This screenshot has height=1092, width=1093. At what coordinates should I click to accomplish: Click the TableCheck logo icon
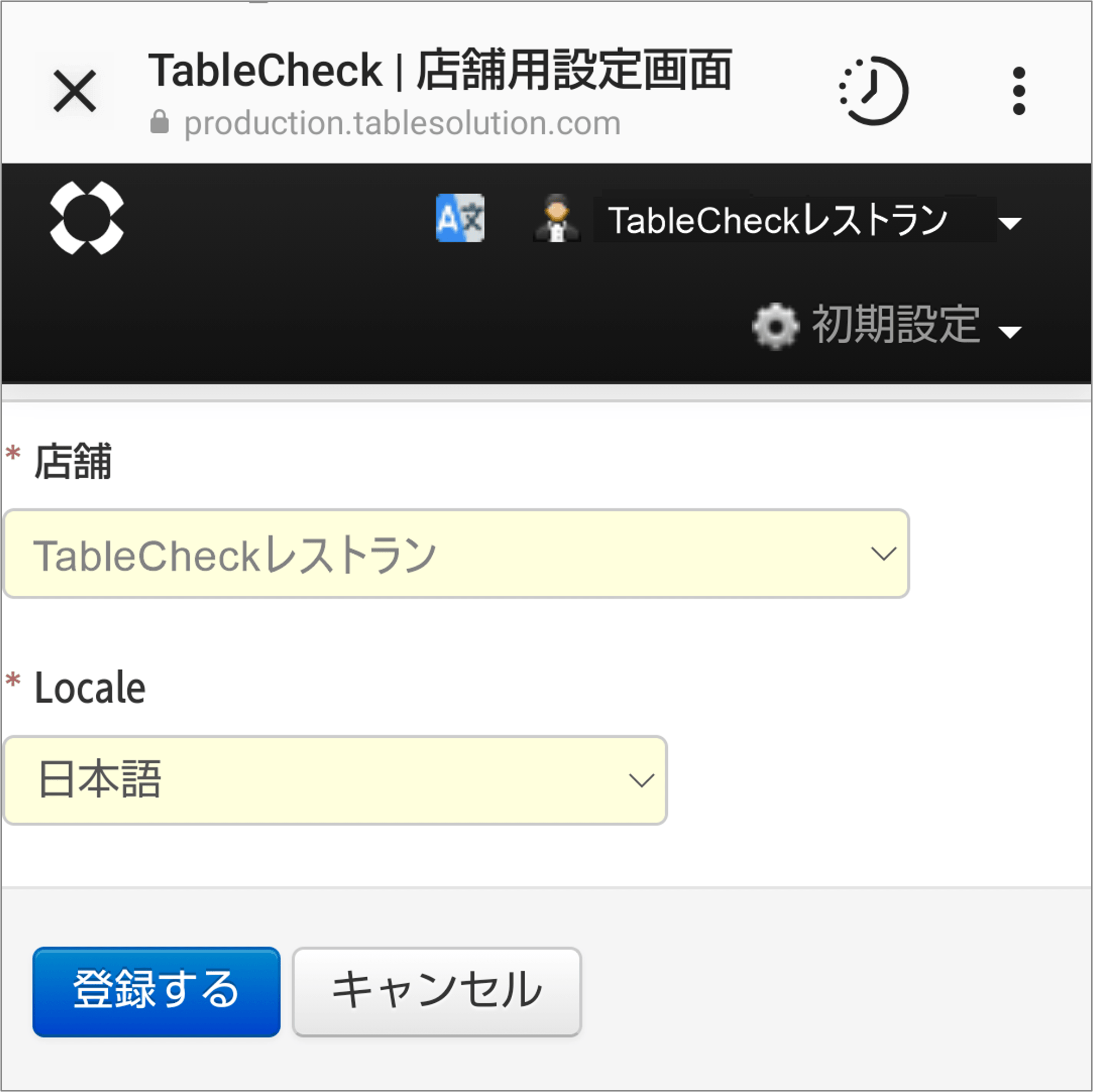pos(87,218)
